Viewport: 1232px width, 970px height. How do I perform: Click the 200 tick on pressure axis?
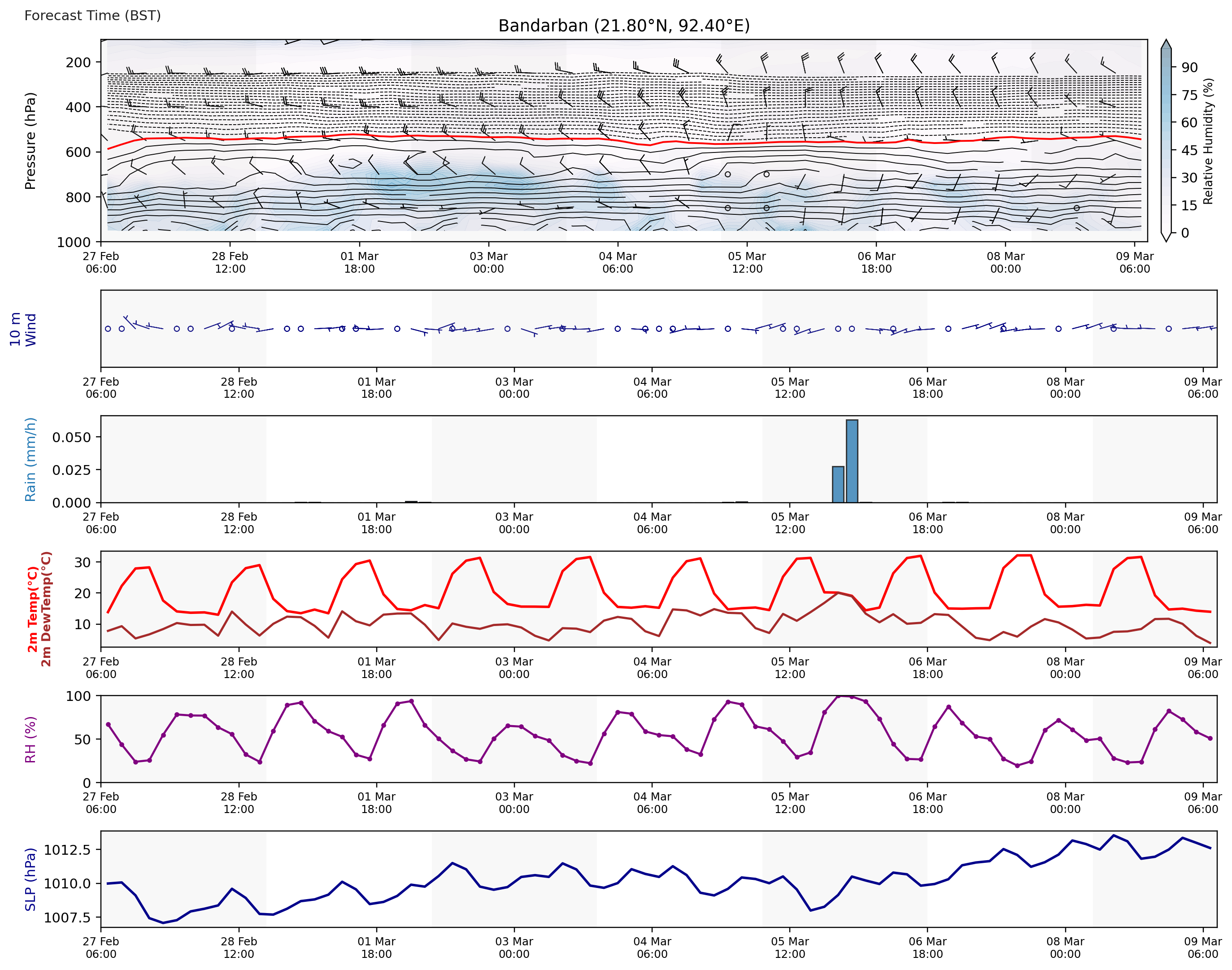[x=78, y=62]
